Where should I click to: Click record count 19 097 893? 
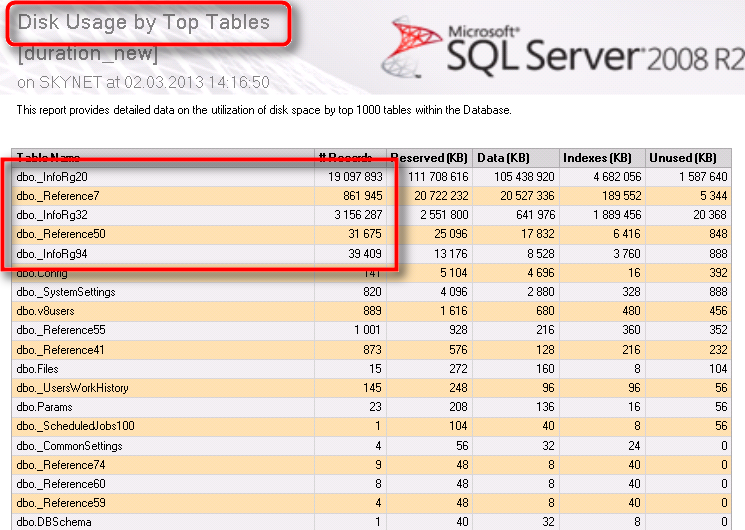[x=355, y=177]
